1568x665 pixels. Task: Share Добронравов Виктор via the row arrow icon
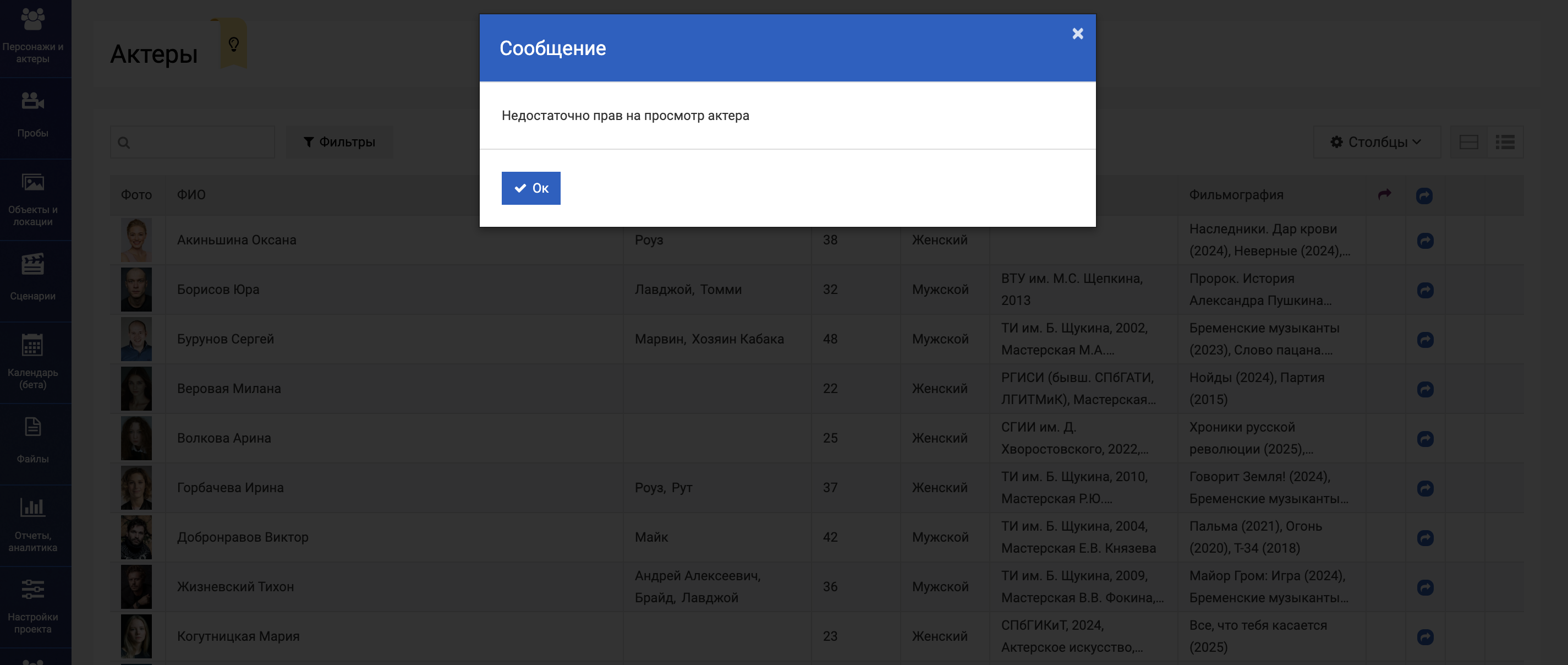(1425, 538)
